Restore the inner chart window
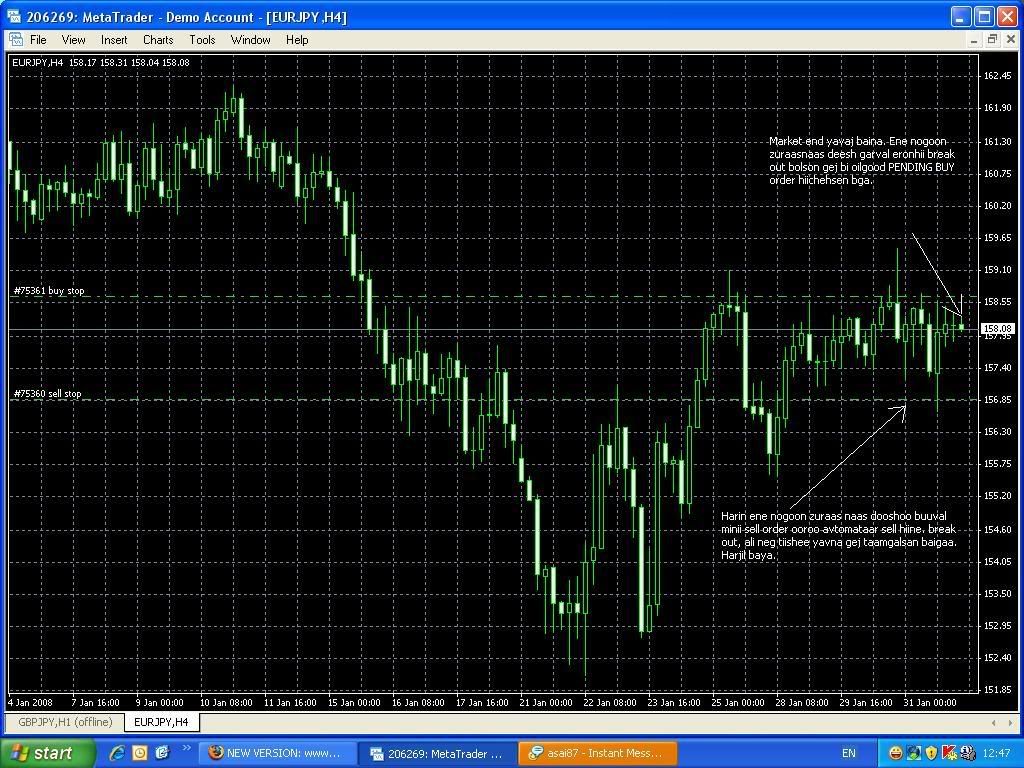The image size is (1024, 768). point(992,40)
